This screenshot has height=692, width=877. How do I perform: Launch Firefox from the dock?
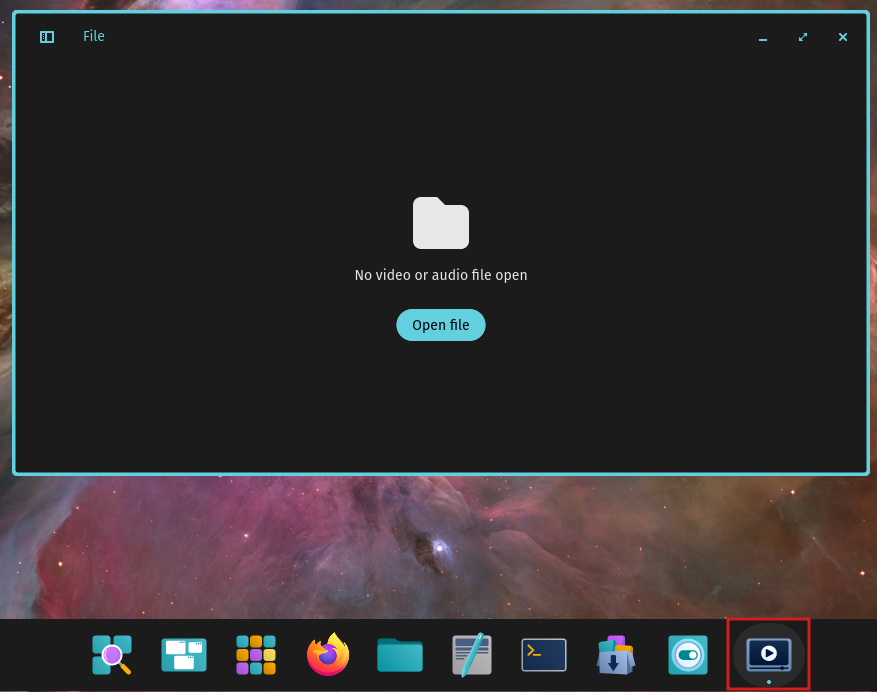(328, 655)
